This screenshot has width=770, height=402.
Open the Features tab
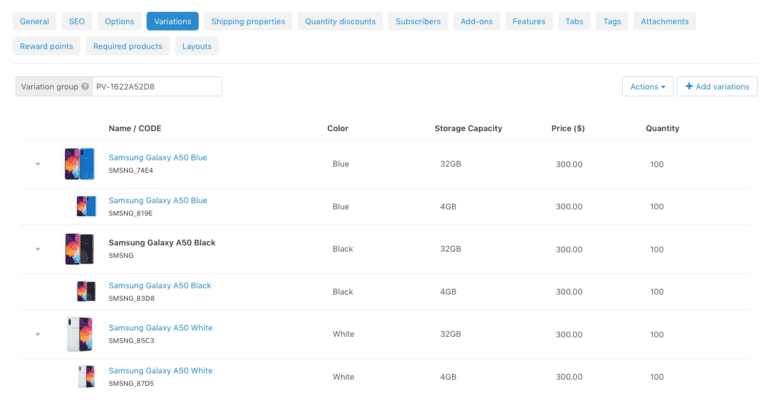[529, 21]
